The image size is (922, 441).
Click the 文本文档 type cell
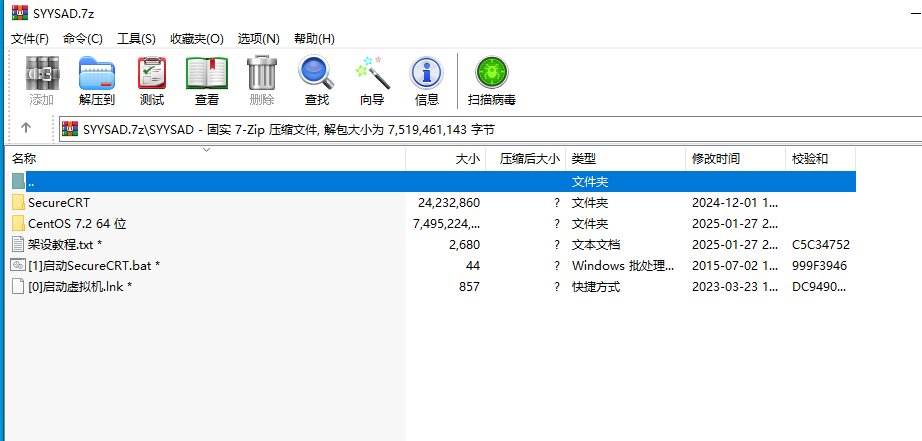pos(596,245)
